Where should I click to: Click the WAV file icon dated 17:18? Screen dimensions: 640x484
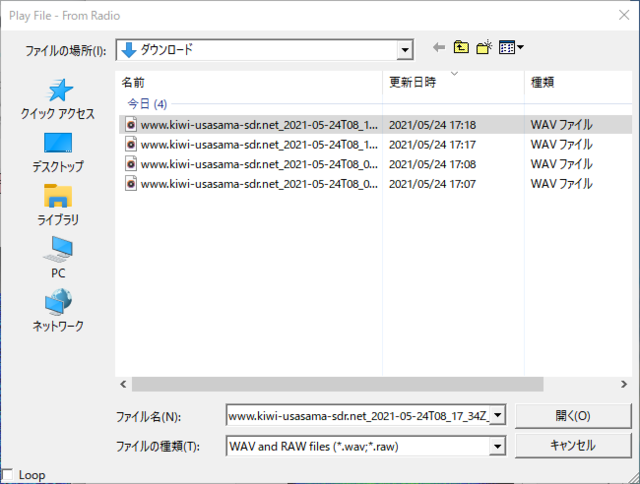coord(131,124)
